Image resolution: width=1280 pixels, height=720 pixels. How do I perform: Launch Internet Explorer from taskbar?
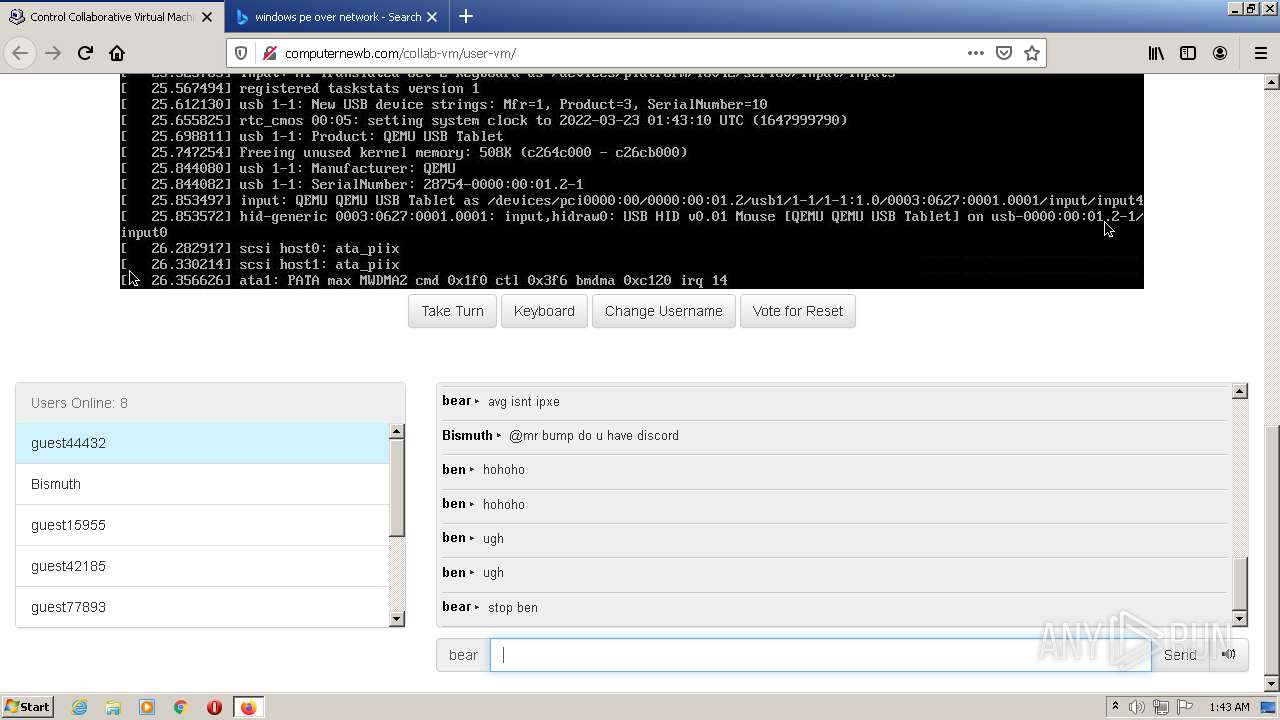coord(80,707)
